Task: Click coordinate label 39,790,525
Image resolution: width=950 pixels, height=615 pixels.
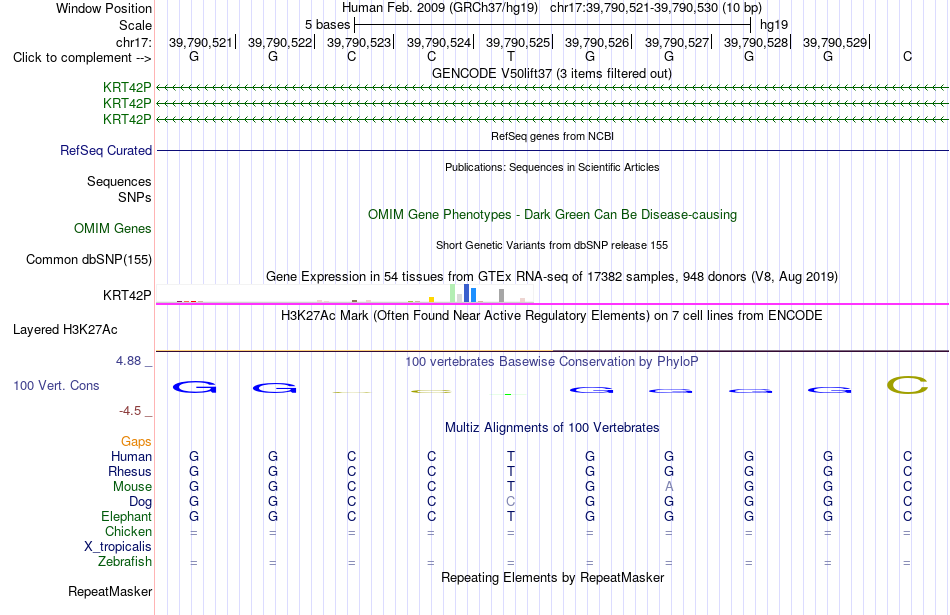Action: click(517, 42)
